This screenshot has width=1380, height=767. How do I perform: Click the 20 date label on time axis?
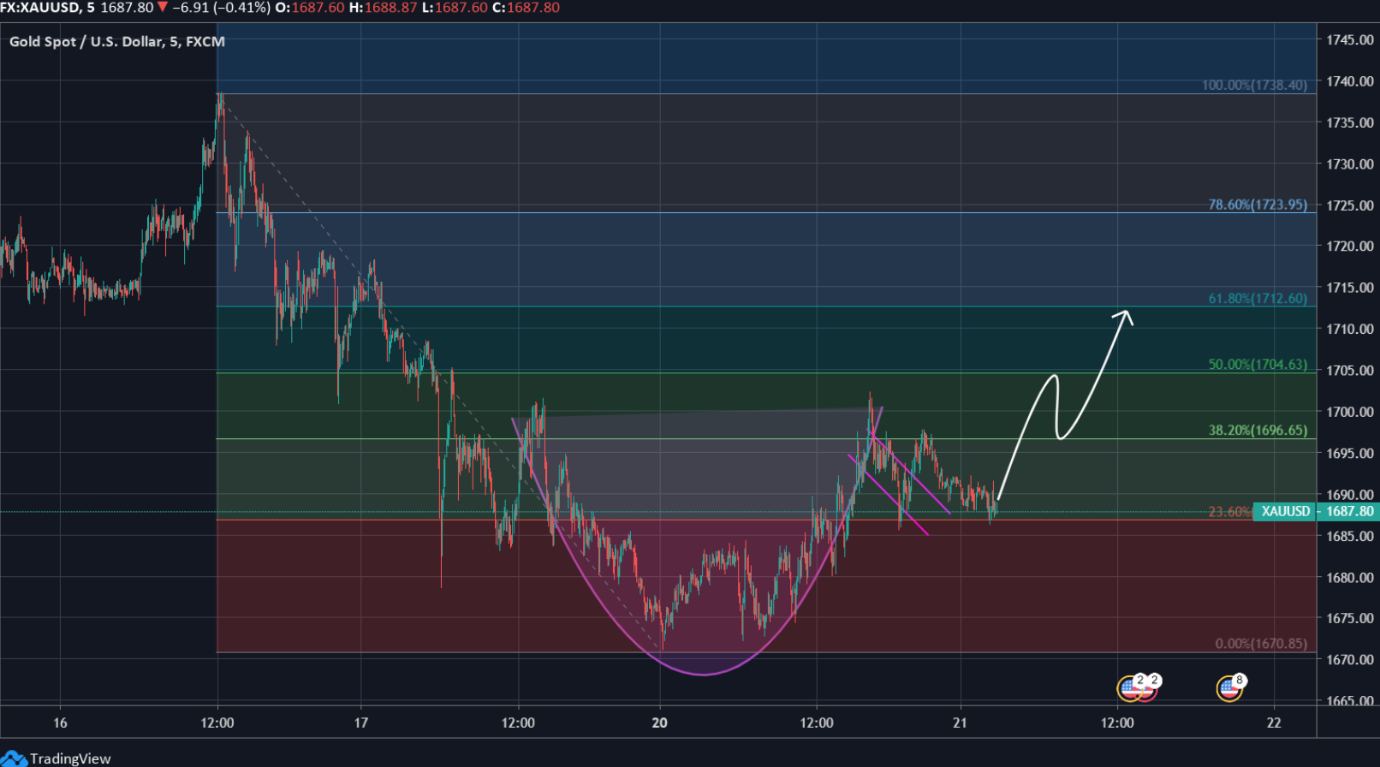coord(660,722)
